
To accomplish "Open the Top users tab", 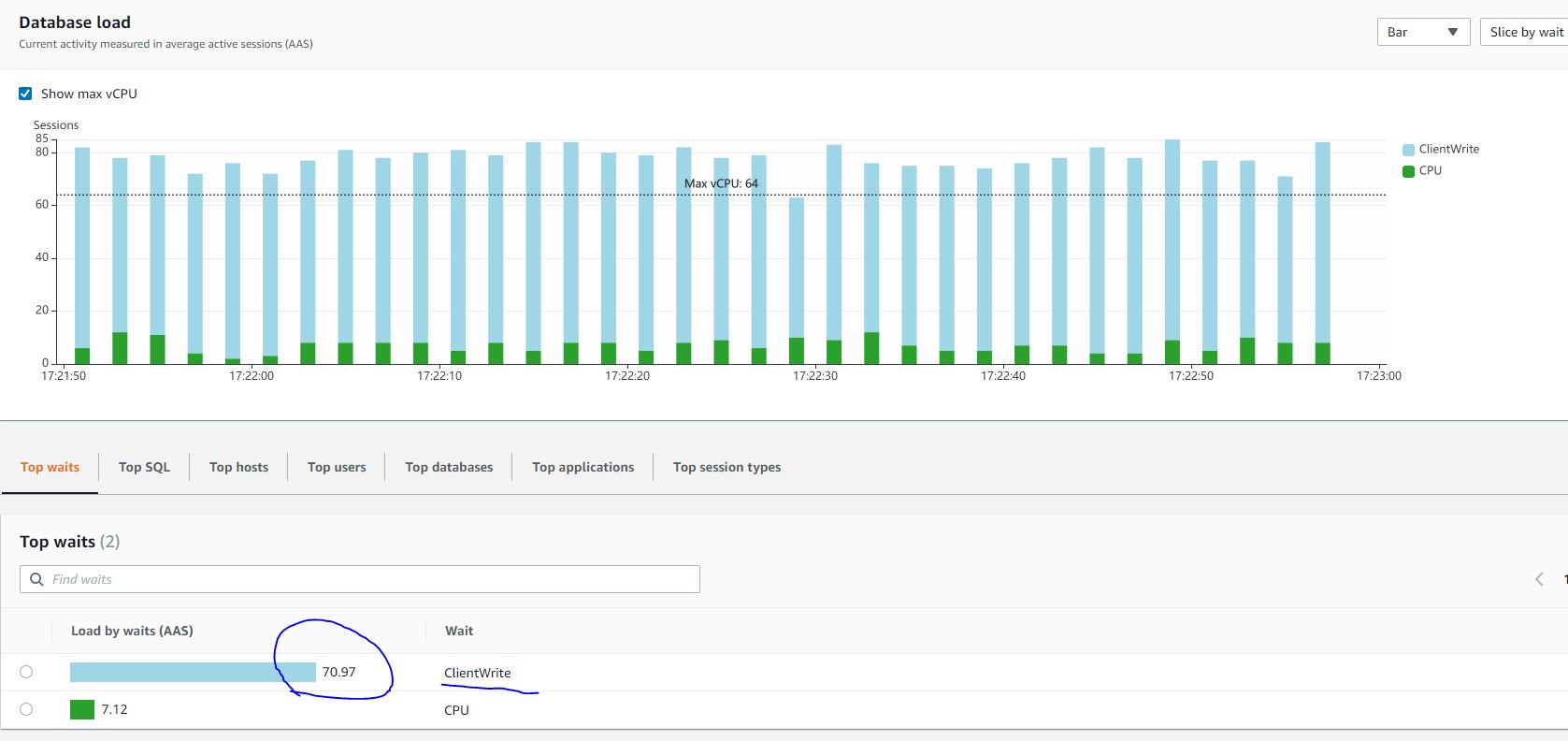I will [x=337, y=467].
